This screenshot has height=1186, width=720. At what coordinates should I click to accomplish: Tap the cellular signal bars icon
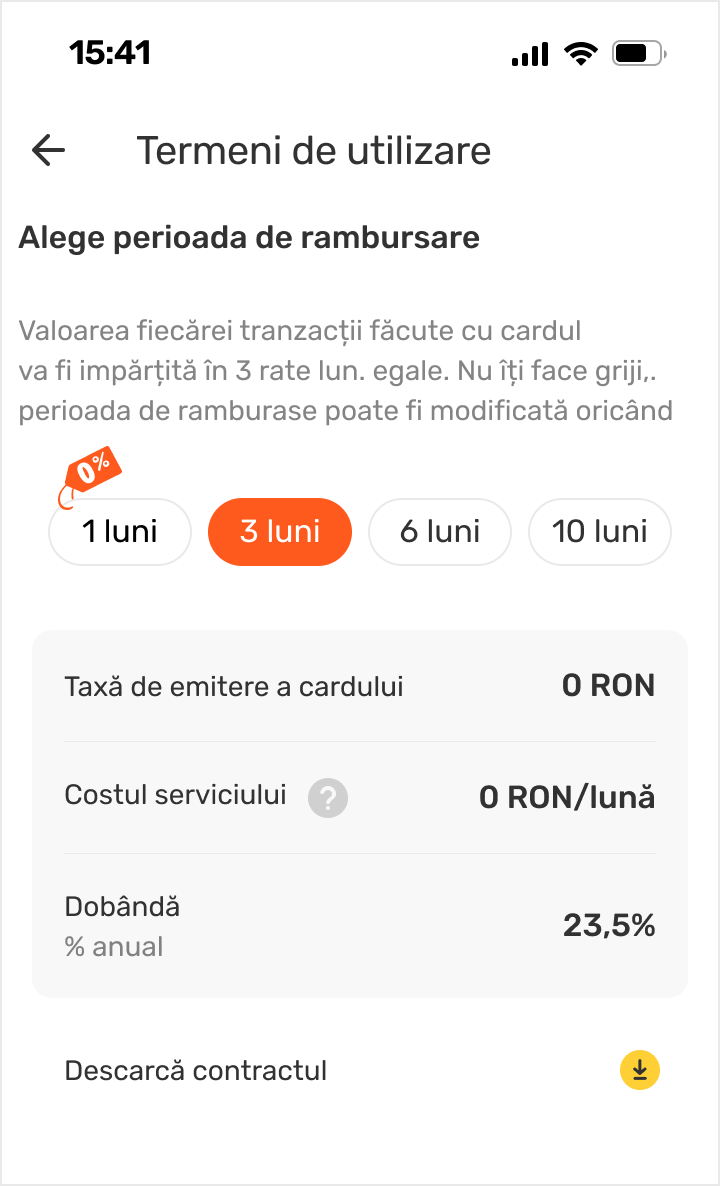click(x=530, y=54)
